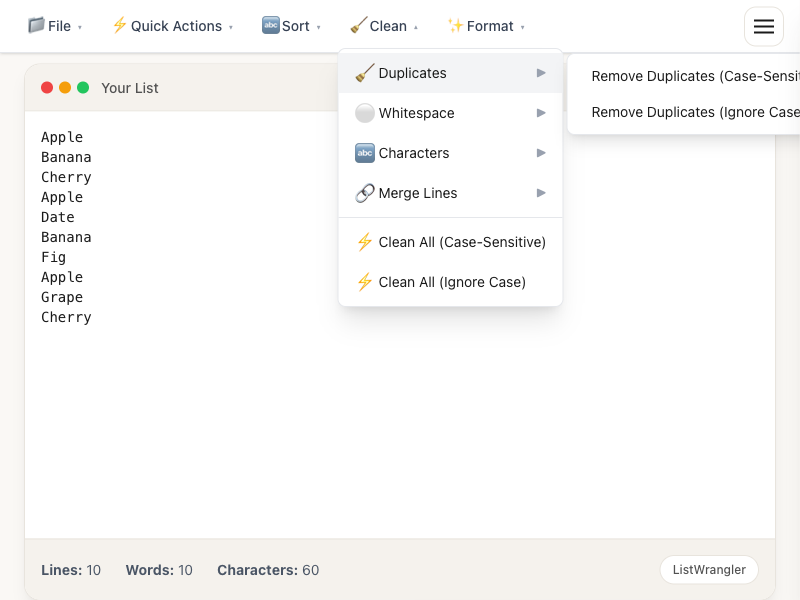Click the abc badge icon beside Sort
This screenshot has height=600, width=800.
coord(270,26)
